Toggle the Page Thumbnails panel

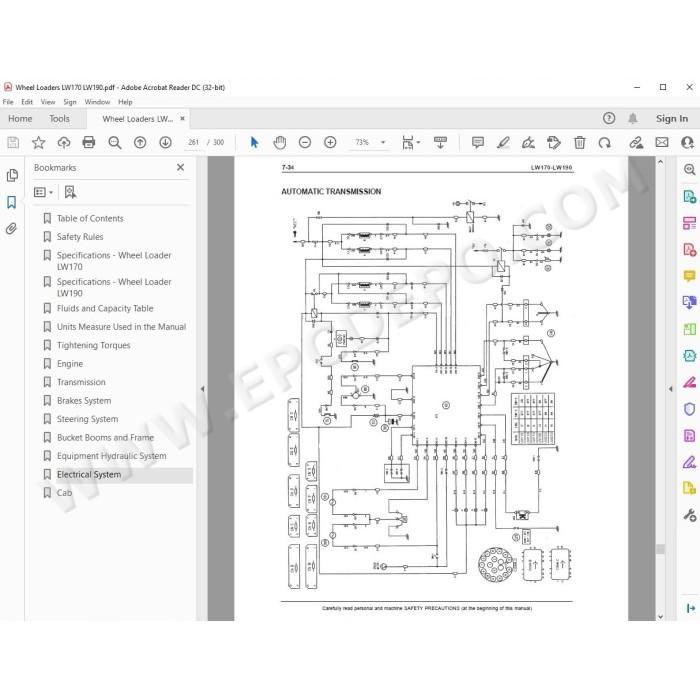(x=12, y=175)
